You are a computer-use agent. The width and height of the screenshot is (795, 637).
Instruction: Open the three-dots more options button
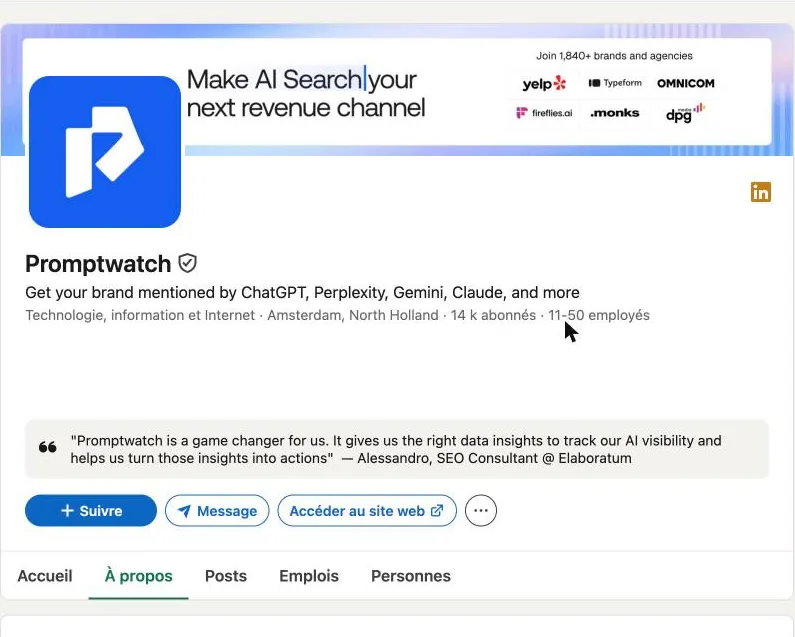[x=481, y=510]
